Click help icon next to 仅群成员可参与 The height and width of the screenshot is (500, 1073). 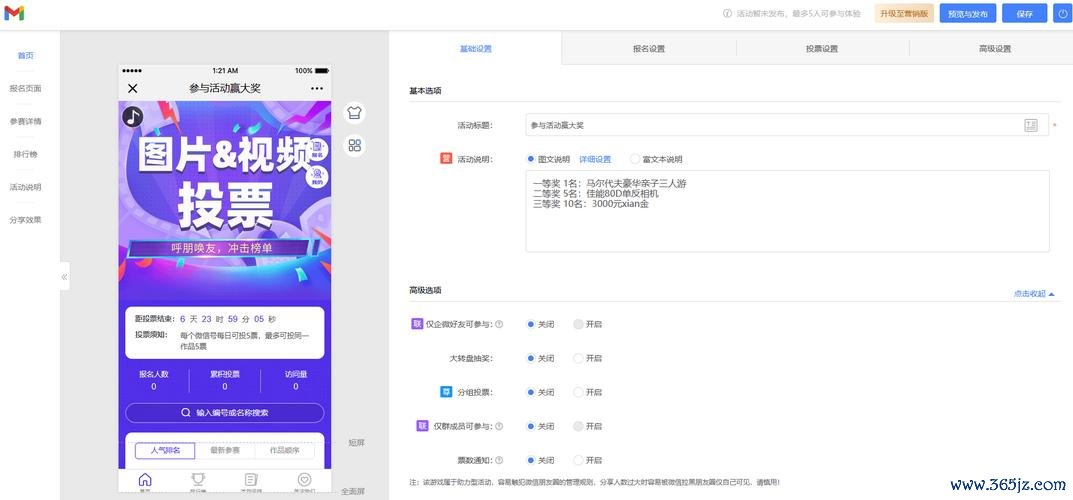(x=499, y=426)
